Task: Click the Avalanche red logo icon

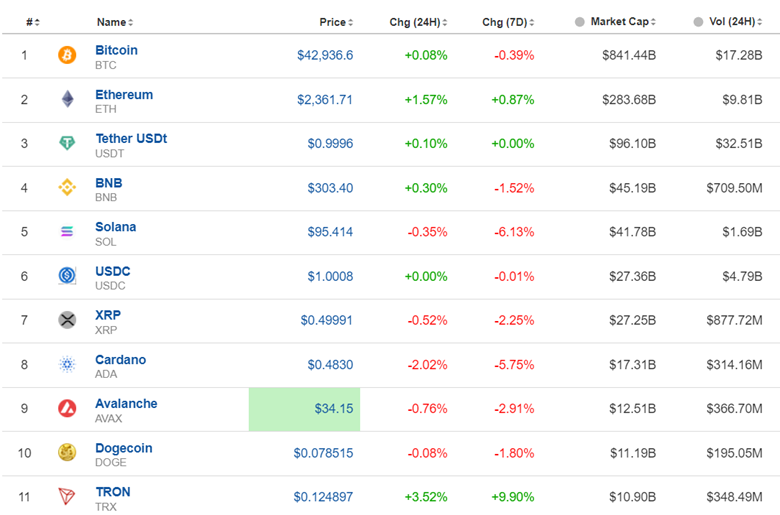Action: (x=67, y=409)
